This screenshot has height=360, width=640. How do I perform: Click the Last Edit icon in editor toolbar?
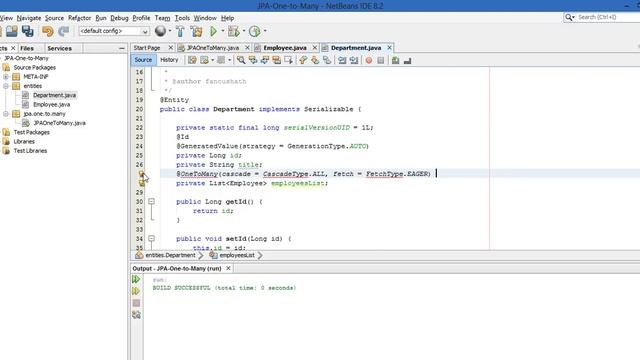[x=192, y=60]
